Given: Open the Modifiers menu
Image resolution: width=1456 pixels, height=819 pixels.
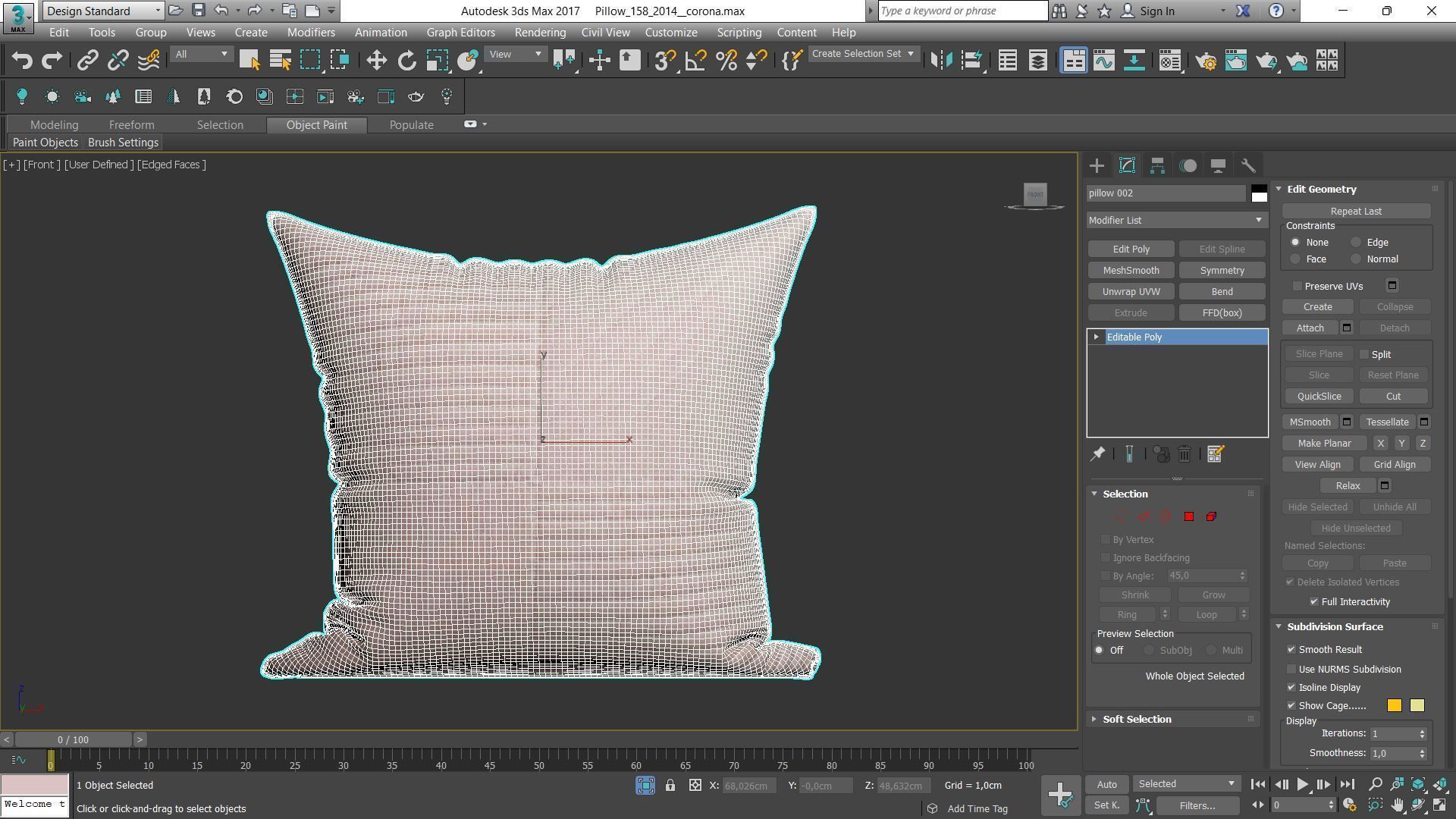Looking at the screenshot, I should pyautogui.click(x=311, y=33).
